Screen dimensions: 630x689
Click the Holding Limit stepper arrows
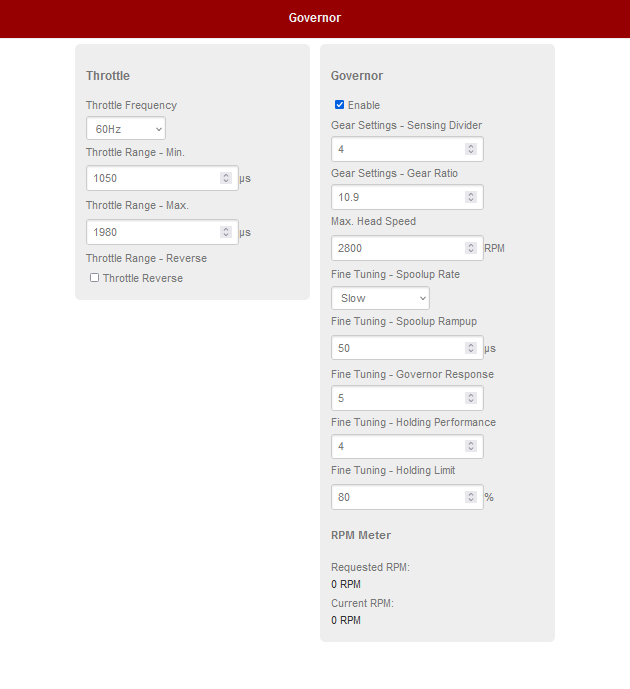click(471, 497)
